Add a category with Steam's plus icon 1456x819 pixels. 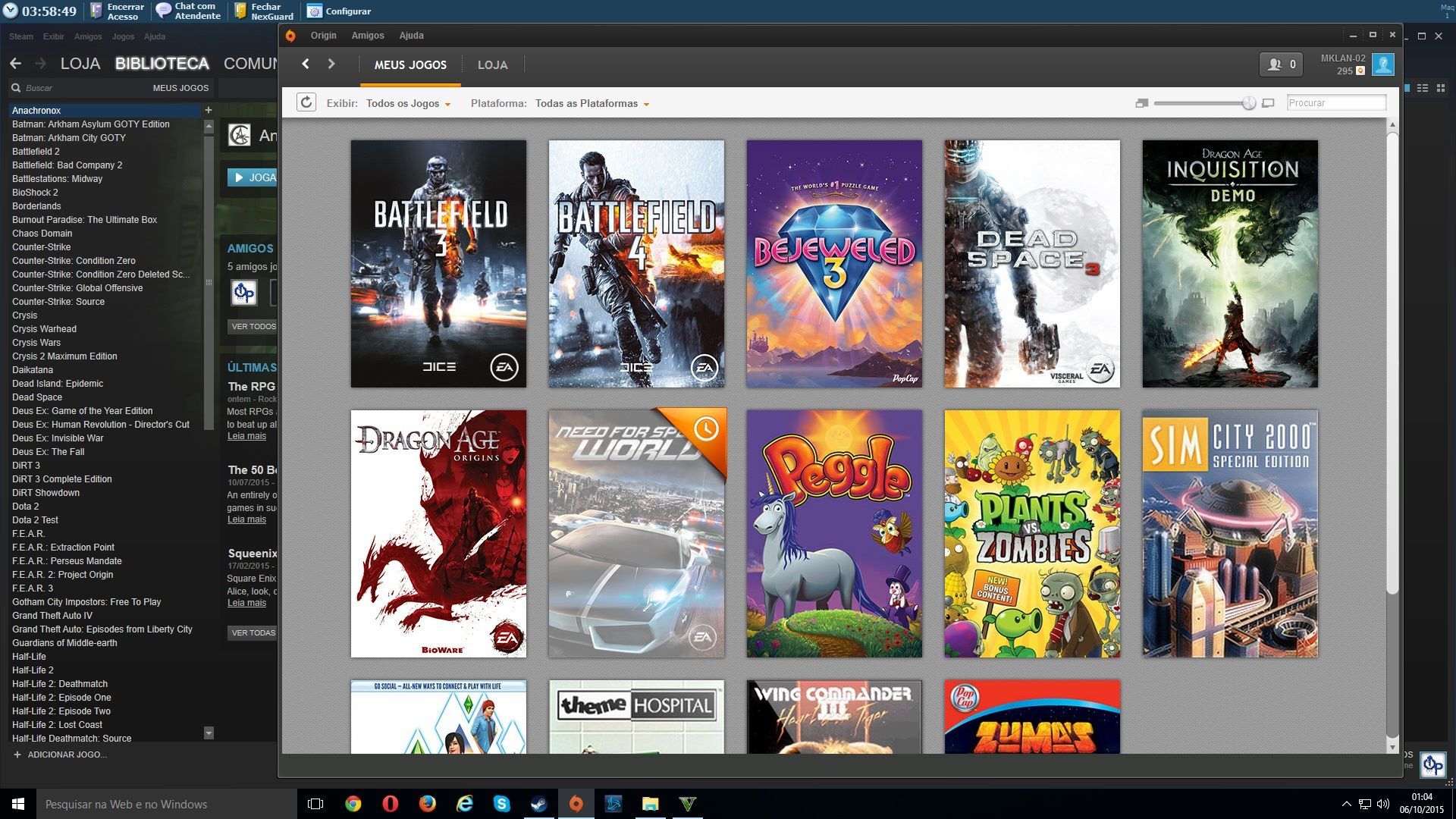point(209,110)
